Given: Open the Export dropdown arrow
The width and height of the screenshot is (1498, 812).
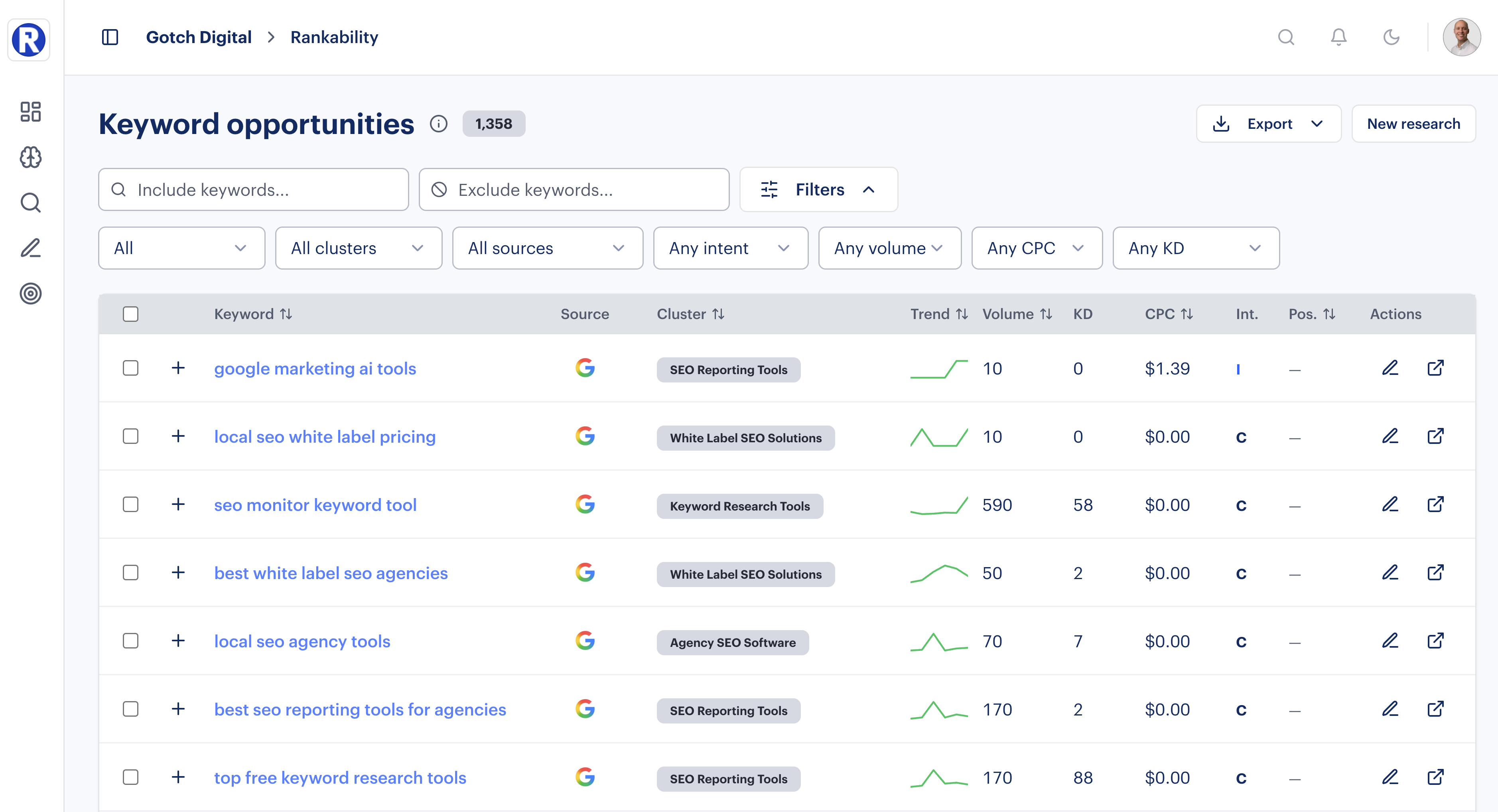Looking at the screenshot, I should click(x=1318, y=123).
